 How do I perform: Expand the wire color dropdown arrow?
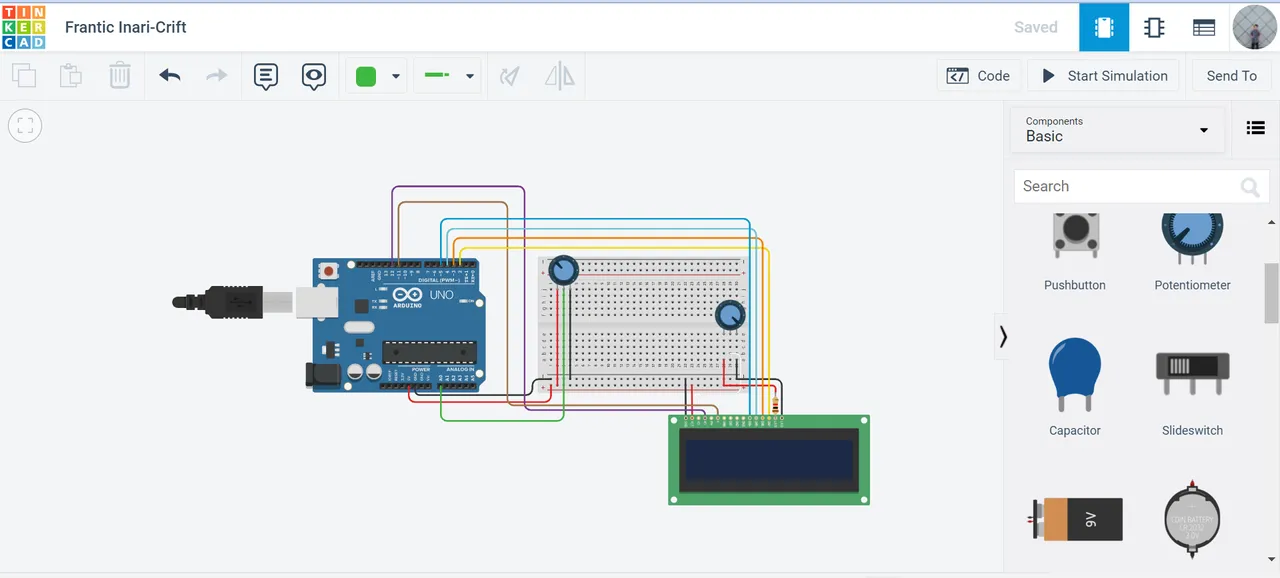[396, 77]
